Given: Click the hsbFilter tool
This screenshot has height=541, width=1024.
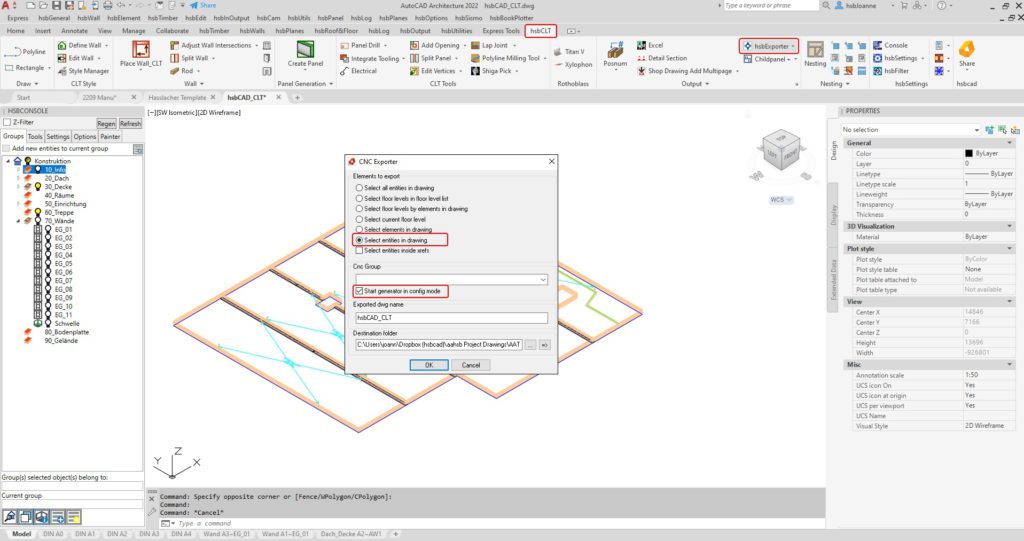Looking at the screenshot, I should (x=891, y=71).
